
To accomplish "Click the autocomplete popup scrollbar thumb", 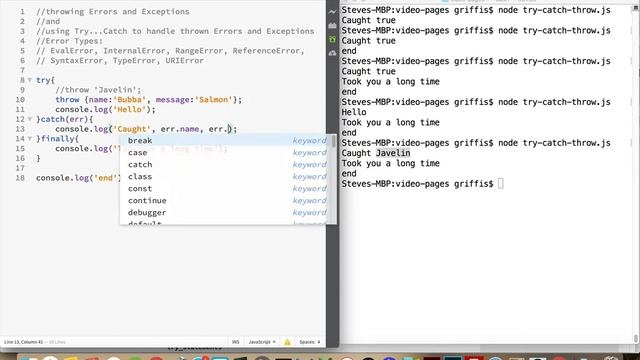I will 334,141.
